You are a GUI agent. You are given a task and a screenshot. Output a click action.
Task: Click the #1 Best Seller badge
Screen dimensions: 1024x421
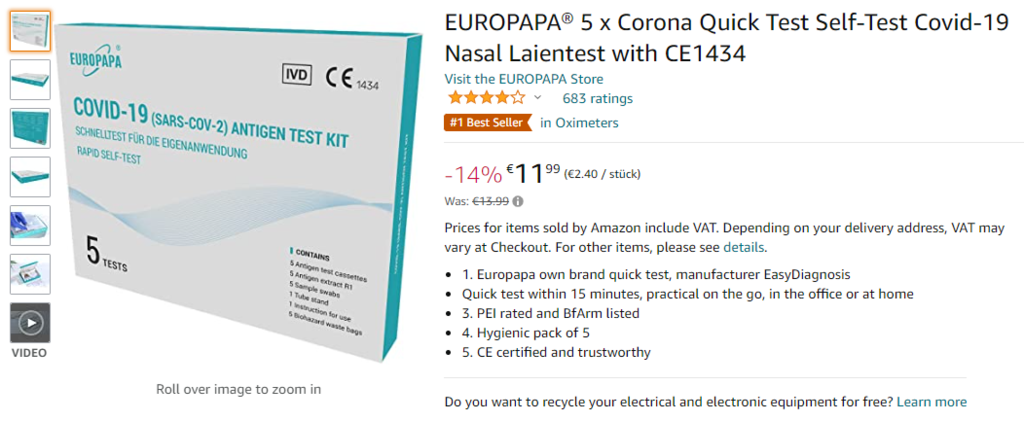(x=488, y=123)
